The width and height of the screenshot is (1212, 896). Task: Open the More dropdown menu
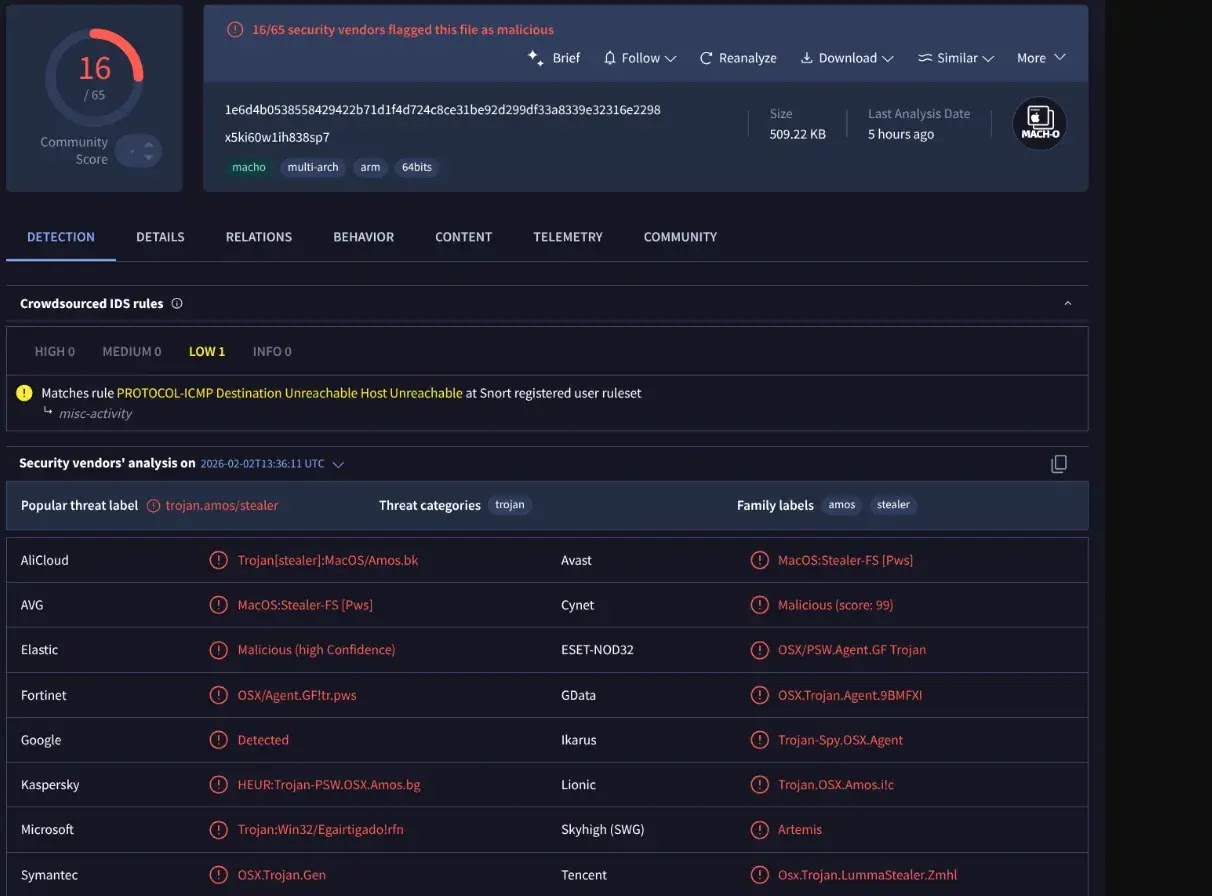(x=1041, y=58)
